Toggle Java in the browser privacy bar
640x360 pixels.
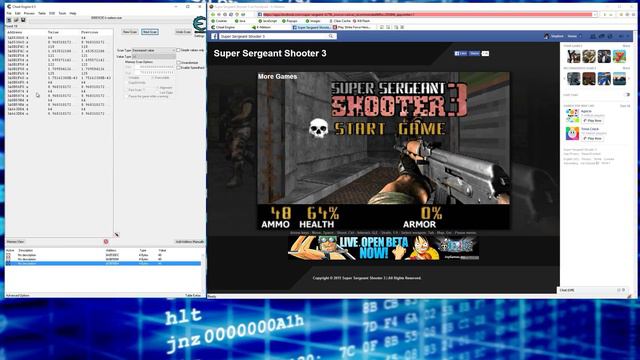point(240,21)
